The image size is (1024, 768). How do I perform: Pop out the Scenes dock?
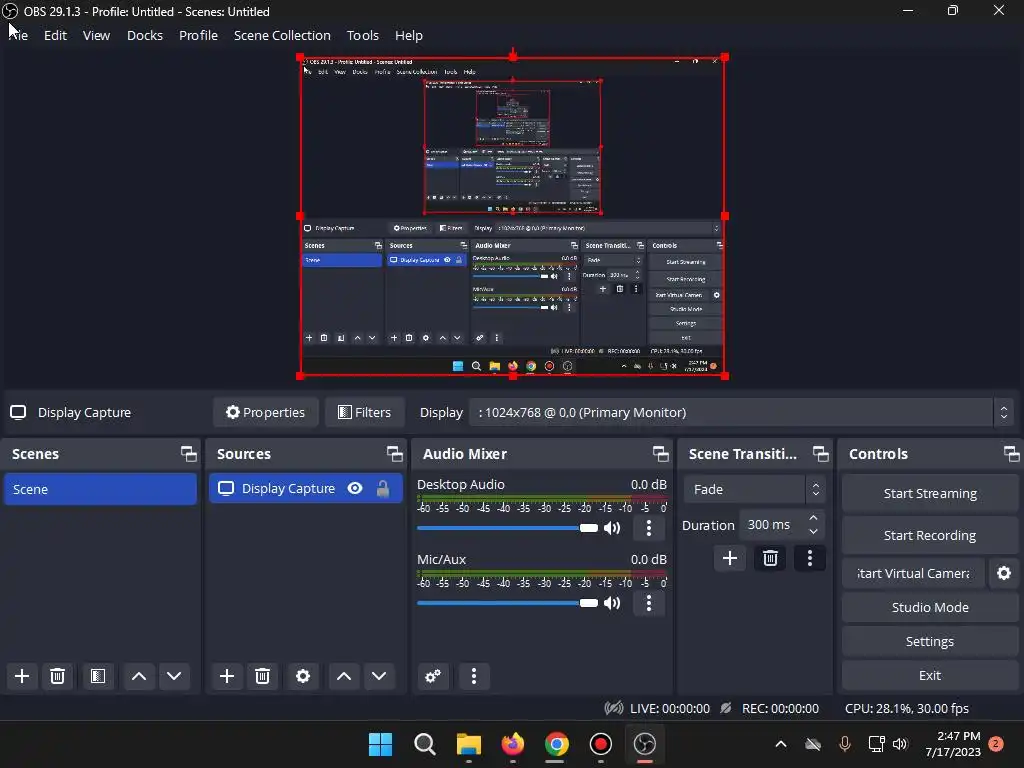[x=189, y=454]
